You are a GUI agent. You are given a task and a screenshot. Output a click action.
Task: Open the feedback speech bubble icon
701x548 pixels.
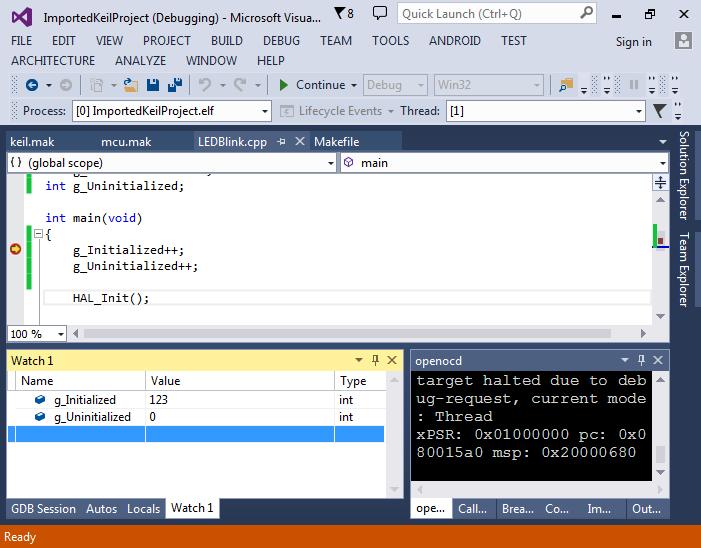pyautogui.click(x=380, y=13)
